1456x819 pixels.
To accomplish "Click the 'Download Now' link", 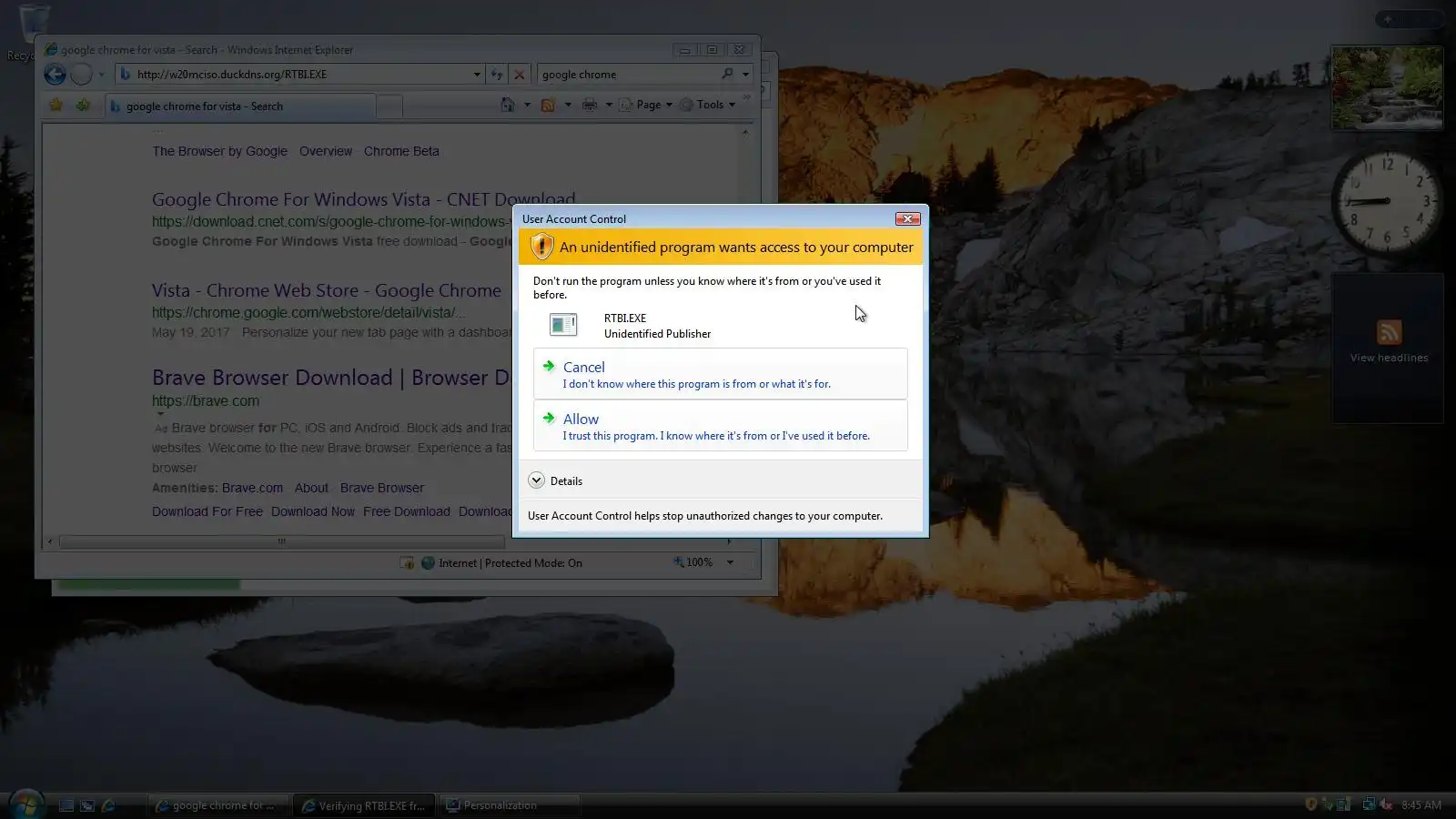I will coord(313,511).
